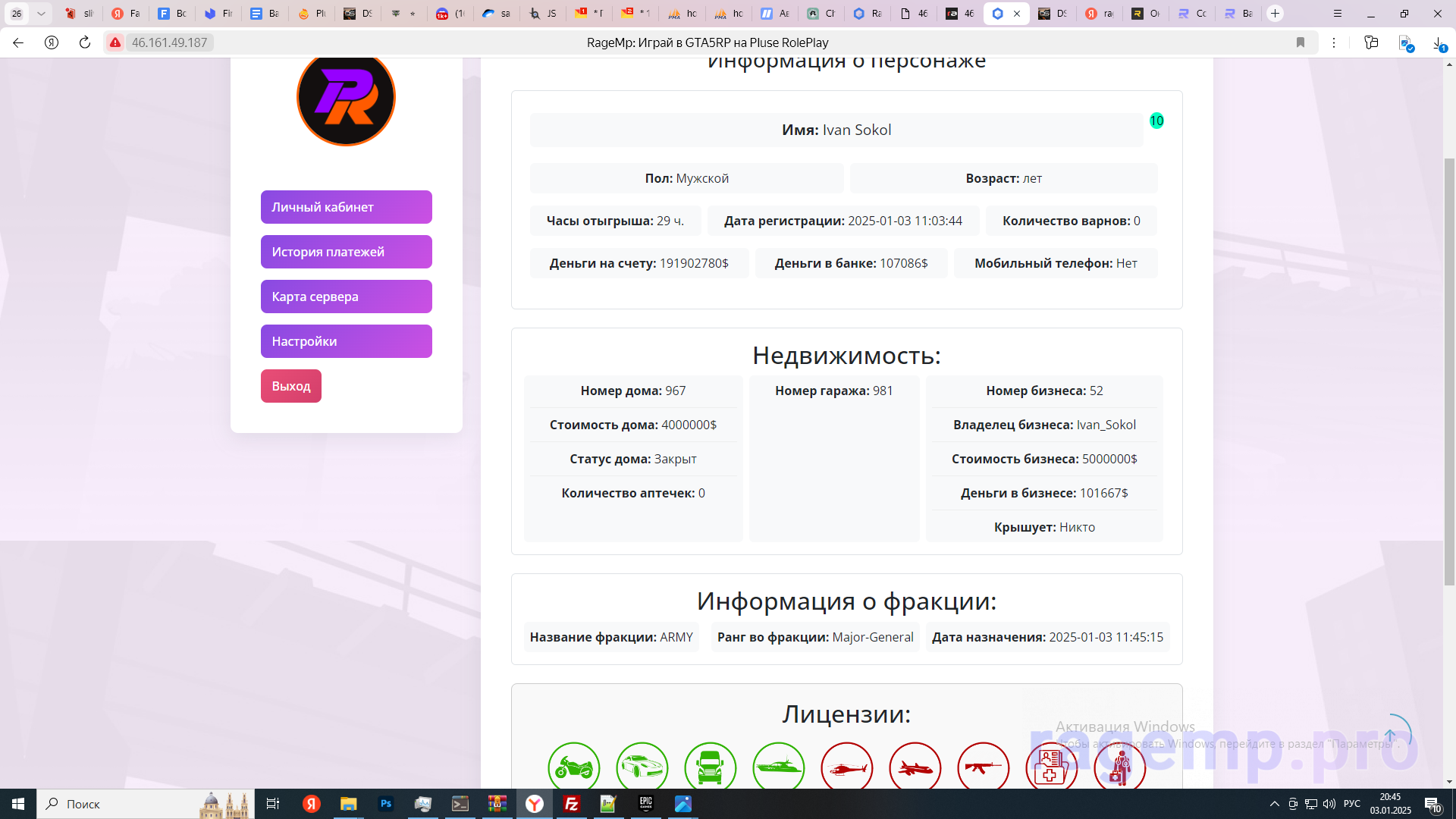
Task: Click Деньги на счету value
Action: click(x=694, y=263)
